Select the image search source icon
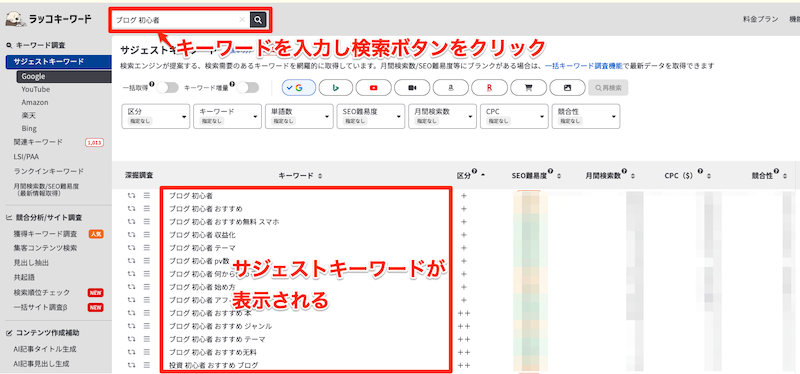800x374 pixels. pos(567,88)
